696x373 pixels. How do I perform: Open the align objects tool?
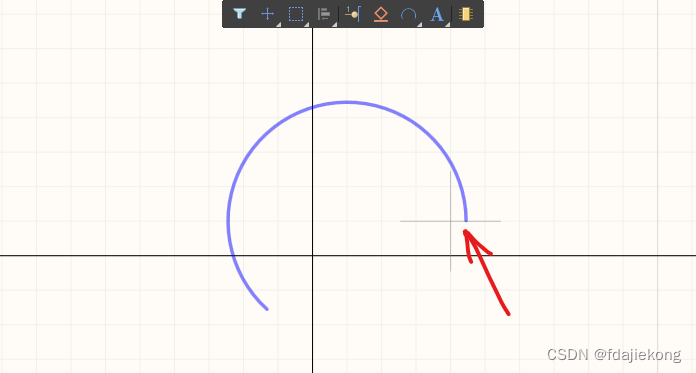324,14
